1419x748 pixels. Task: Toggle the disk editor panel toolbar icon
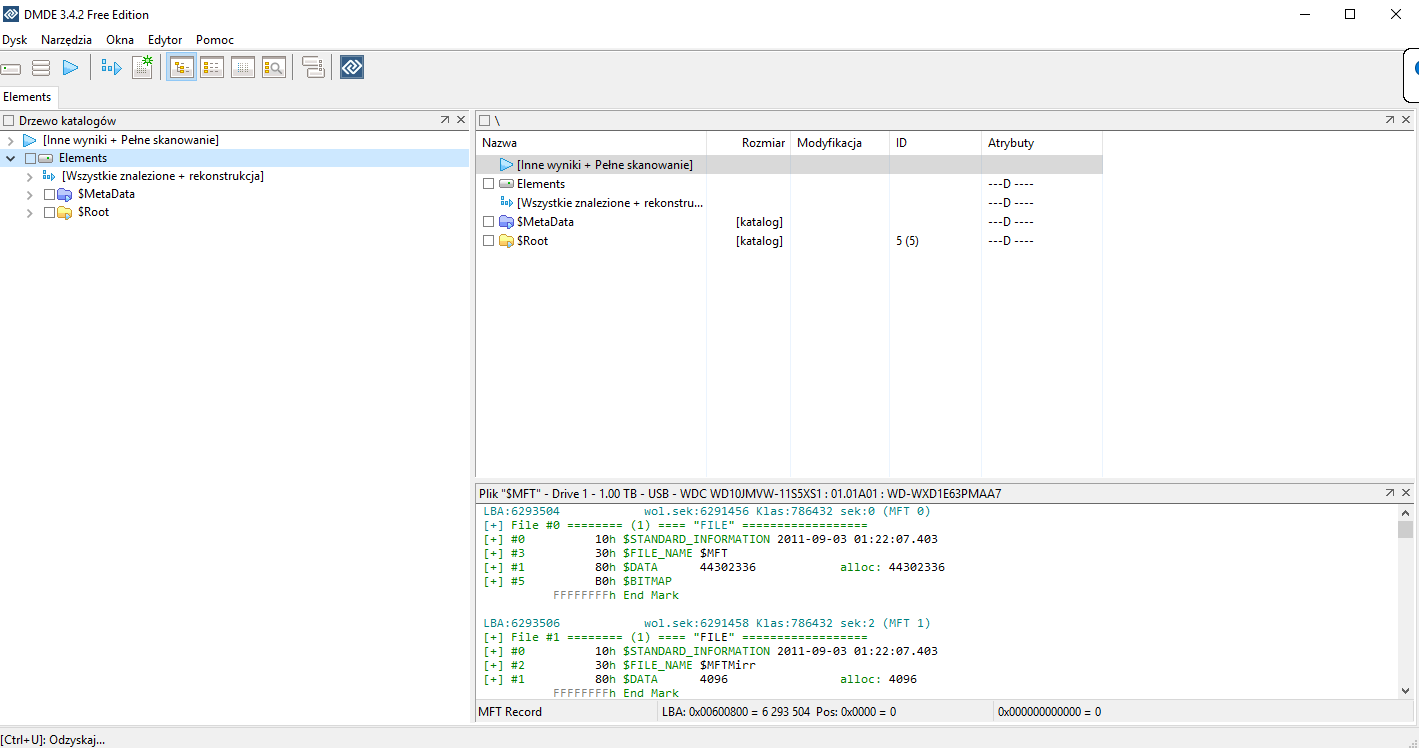coord(243,68)
